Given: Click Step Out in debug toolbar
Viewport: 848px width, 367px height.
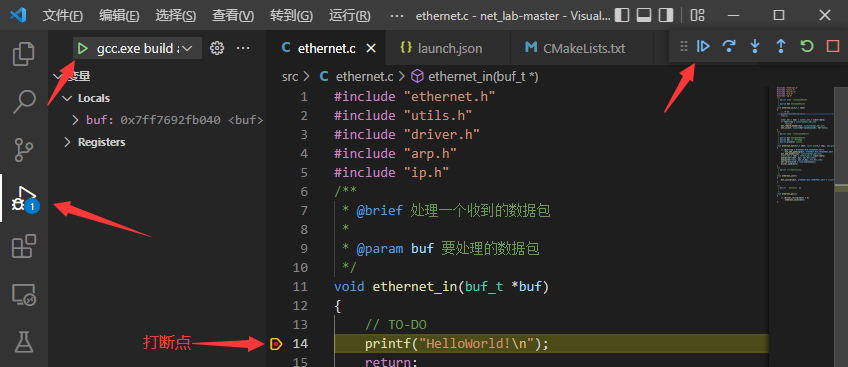Looking at the screenshot, I should (x=781, y=46).
